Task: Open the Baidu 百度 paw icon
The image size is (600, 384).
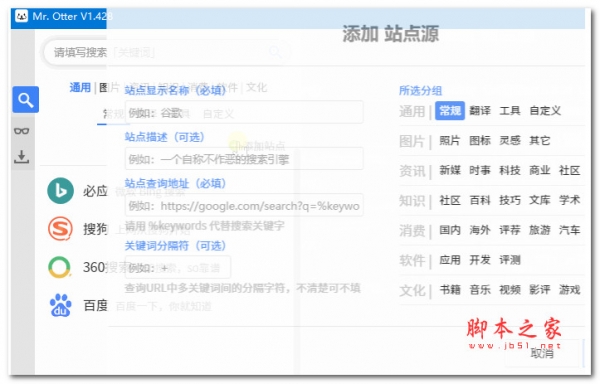Action: 60,305
